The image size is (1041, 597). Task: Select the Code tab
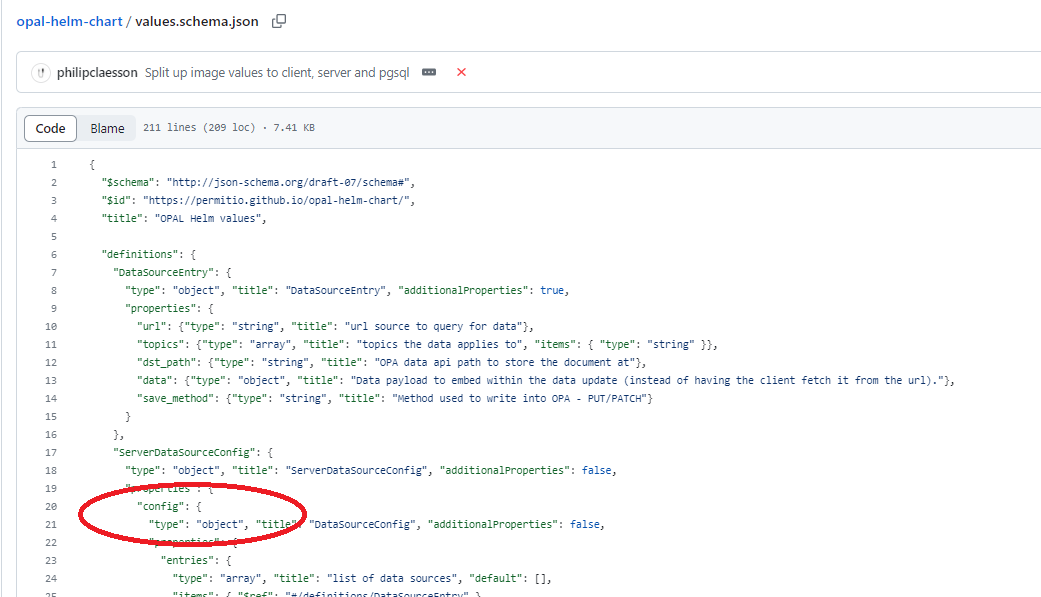50,128
